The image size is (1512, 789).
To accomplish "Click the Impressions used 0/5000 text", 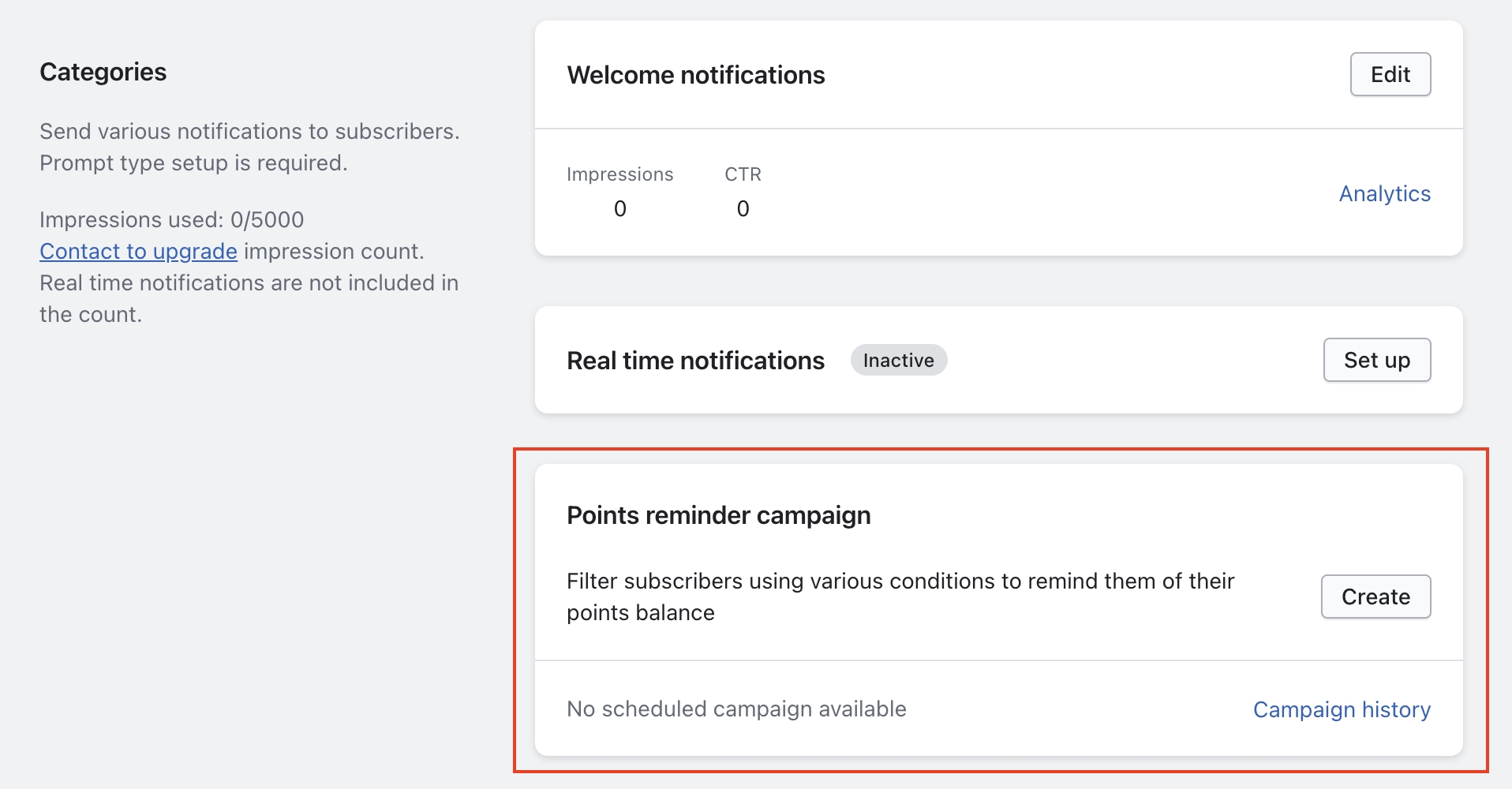I will coord(171,219).
